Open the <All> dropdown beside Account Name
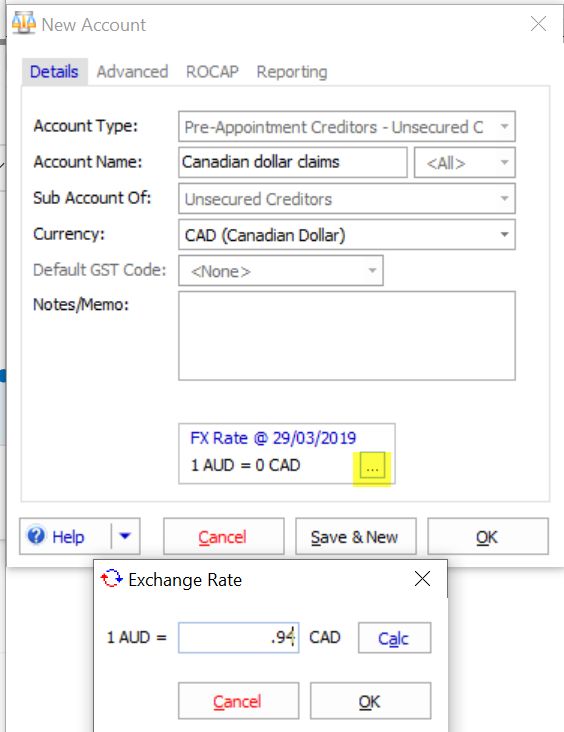 pos(465,162)
